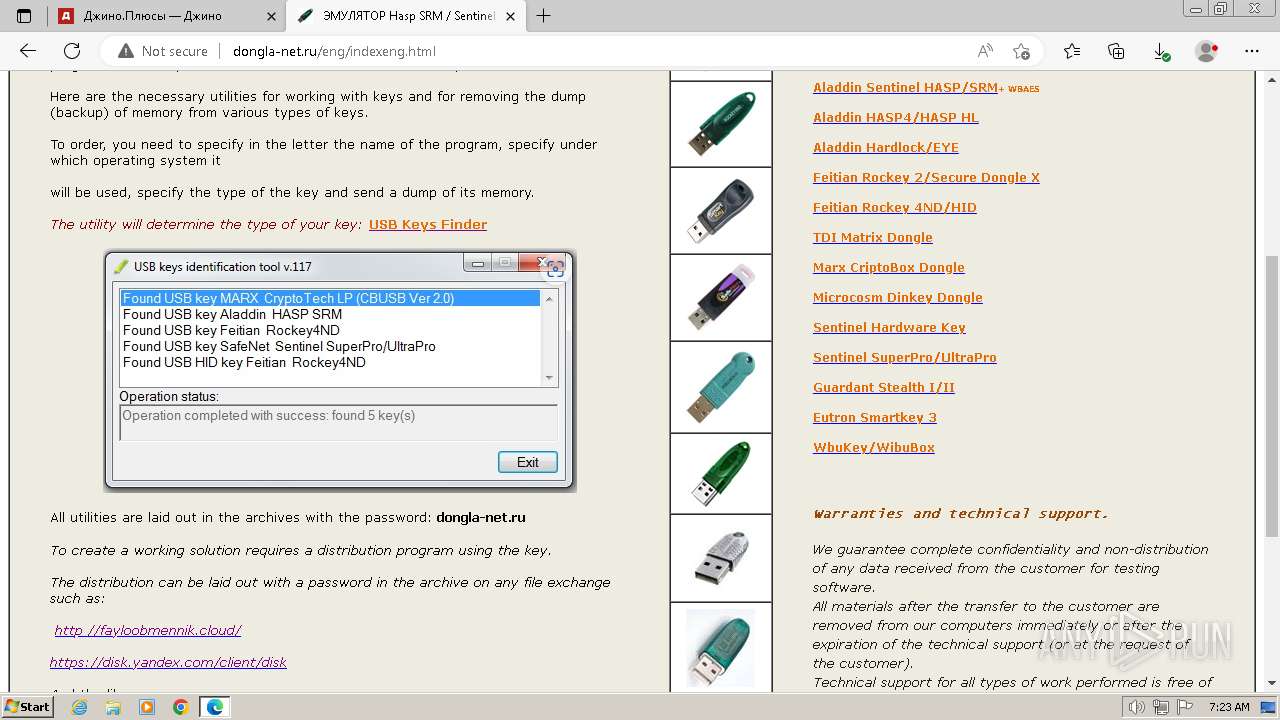
Task: Show the Downloads panel
Action: pos(1161,51)
